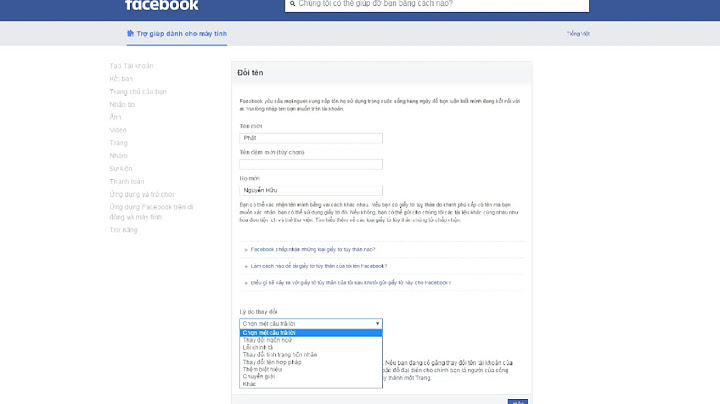Open 'Ứng dụng Facebook trên di động' sidebar link

[x=151, y=212]
